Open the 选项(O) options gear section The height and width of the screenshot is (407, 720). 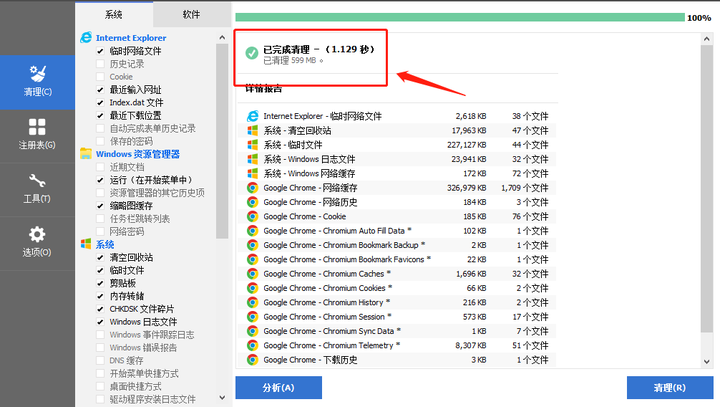(x=37, y=243)
